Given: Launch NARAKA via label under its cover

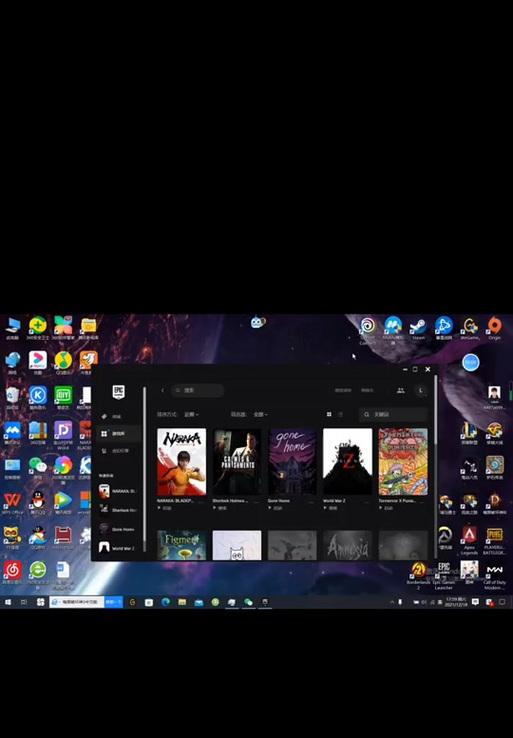Looking at the screenshot, I should [x=164, y=508].
